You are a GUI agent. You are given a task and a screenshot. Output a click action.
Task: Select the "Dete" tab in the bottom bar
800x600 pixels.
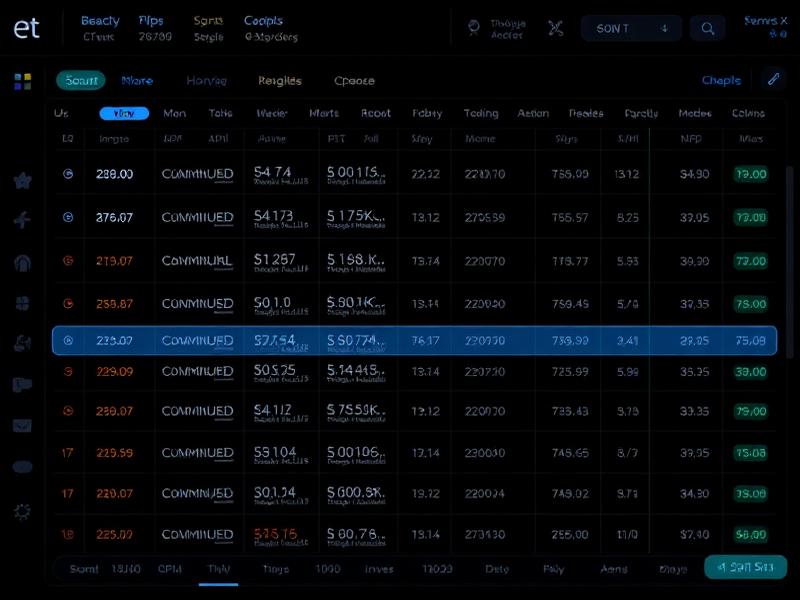pos(497,569)
